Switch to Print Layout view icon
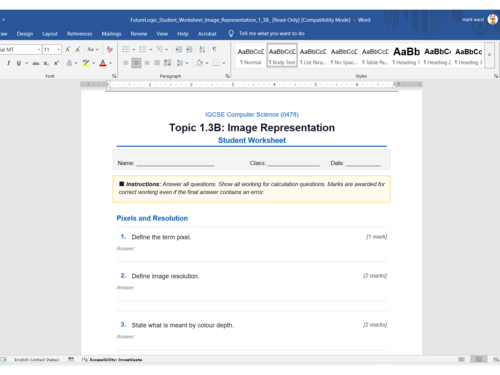This screenshot has height=375, width=500. pyautogui.click(x=479, y=359)
